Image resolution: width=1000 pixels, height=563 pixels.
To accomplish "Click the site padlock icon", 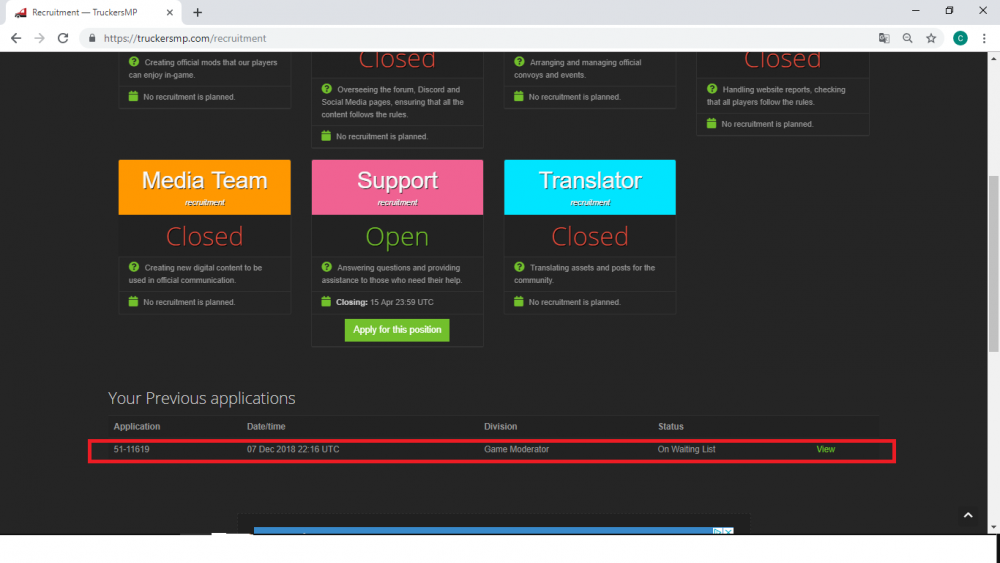I will click(x=91, y=38).
